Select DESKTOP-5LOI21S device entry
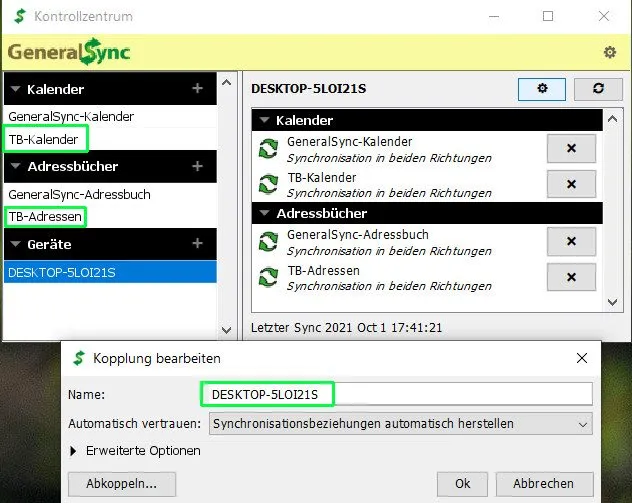The width and height of the screenshot is (632, 503). pyautogui.click(x=110, y=272)
